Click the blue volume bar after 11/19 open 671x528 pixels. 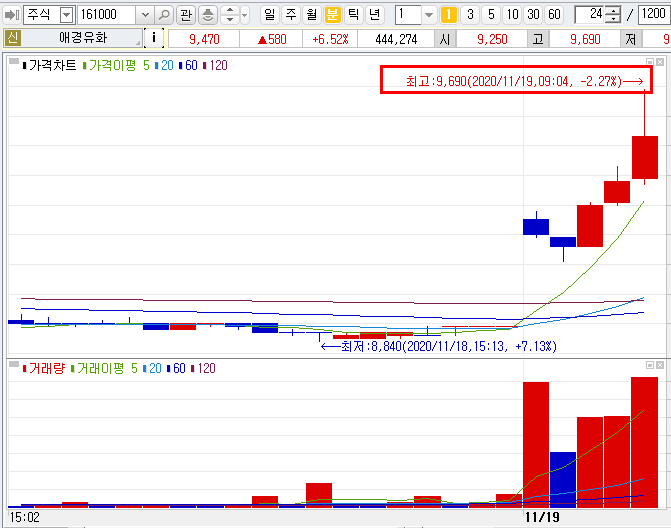coord(563,480)
